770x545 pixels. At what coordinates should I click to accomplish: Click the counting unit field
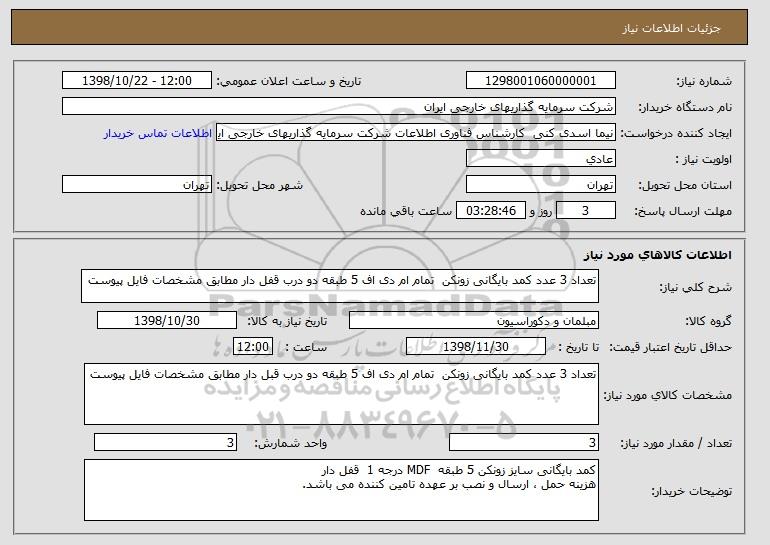tap(165, 442)
